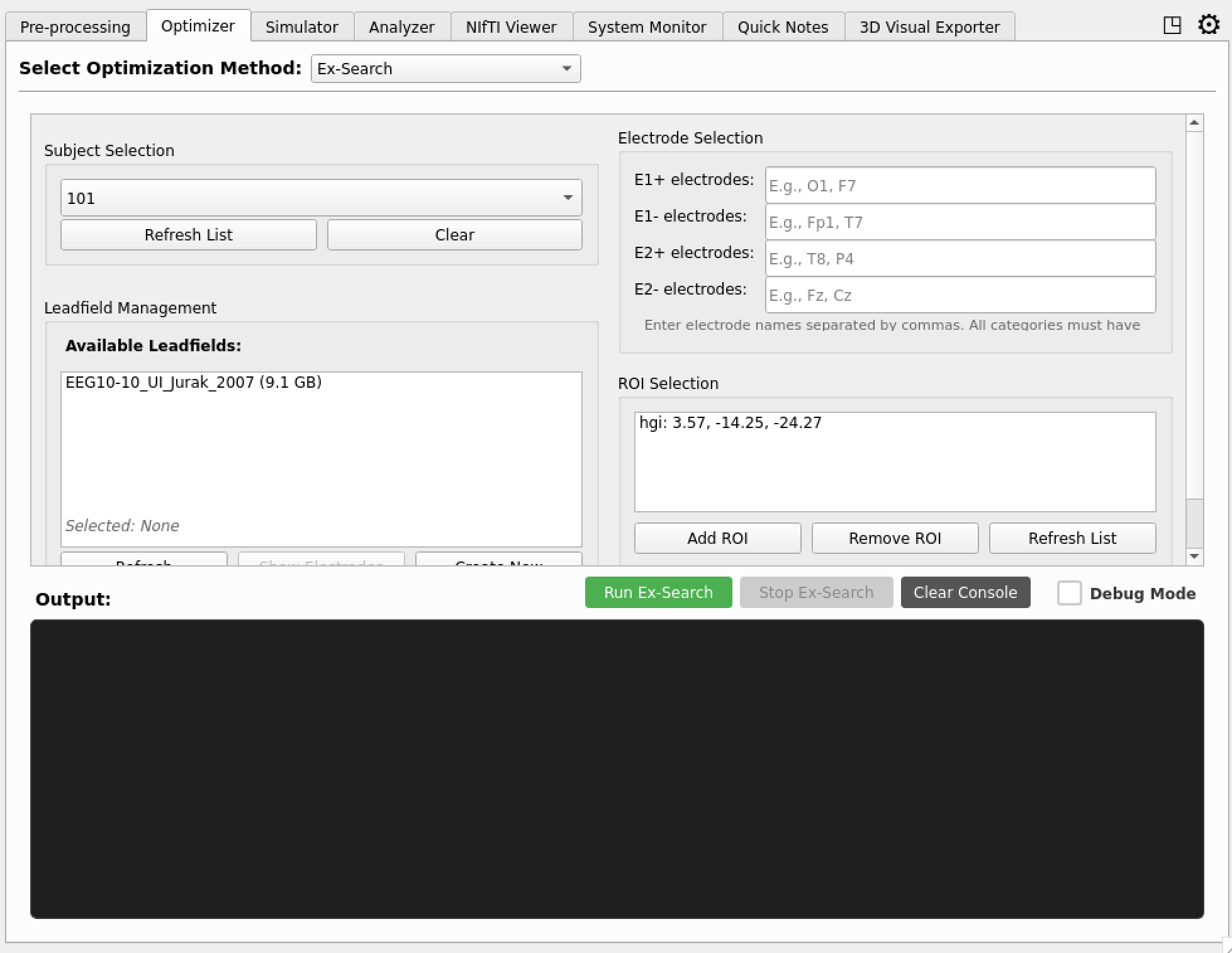
Task: Click the scrollbar down arrow on the right
Action: tap(1194, 556)
